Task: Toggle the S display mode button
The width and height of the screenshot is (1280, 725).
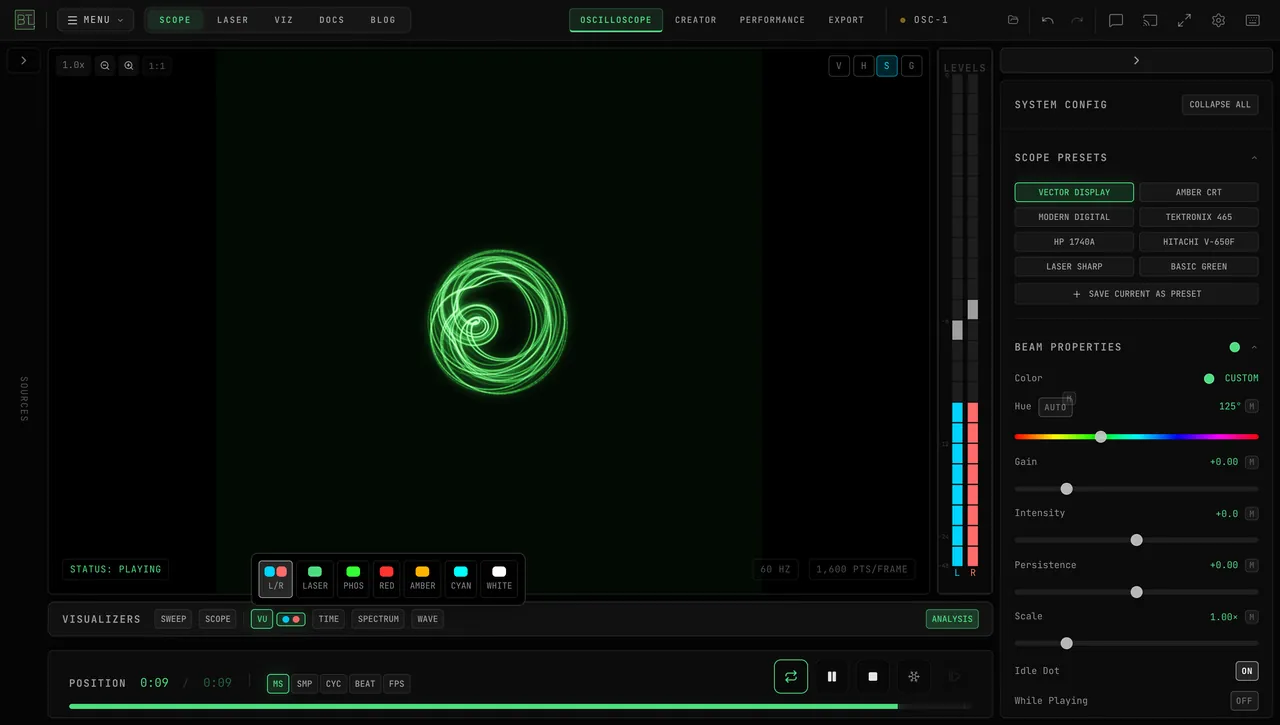Action: pos(887,66)
